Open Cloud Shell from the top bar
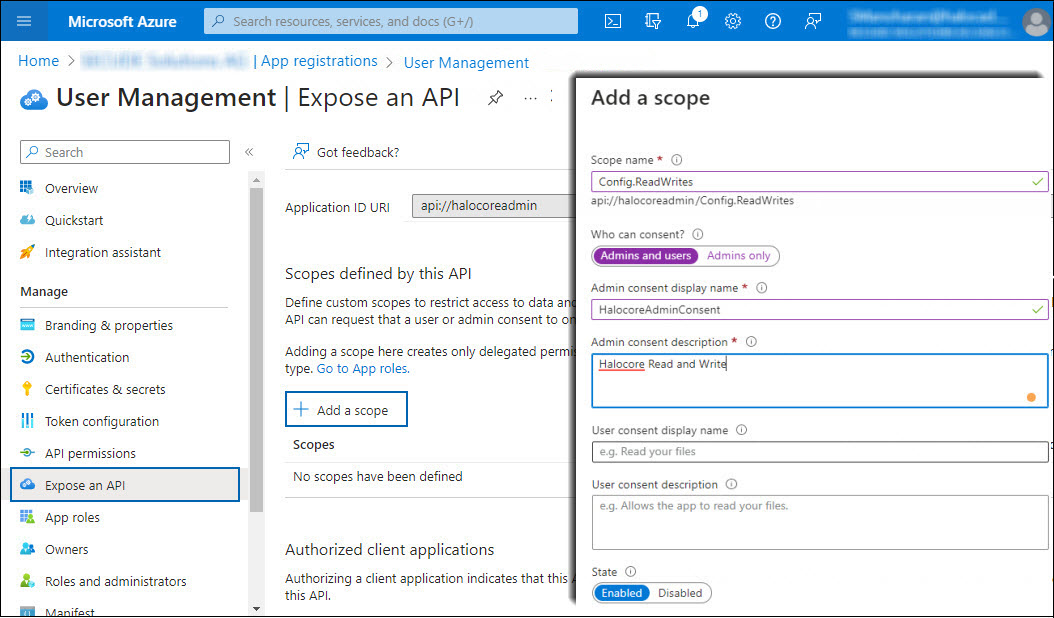The width and height of the screenshot is (1054, 618). pyautogui.click(x=614, y=21)
